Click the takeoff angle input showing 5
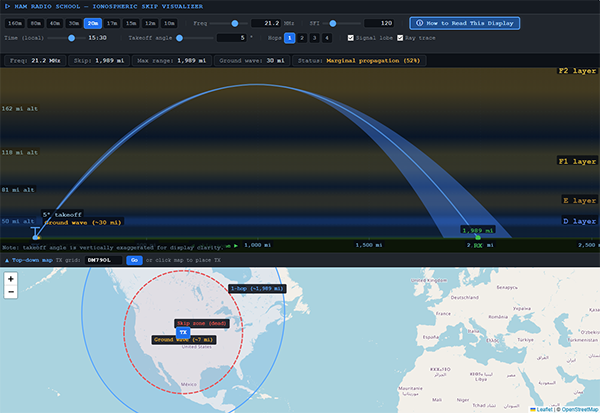The width and height of the screenshot is (600, 413). click(232, 38)
